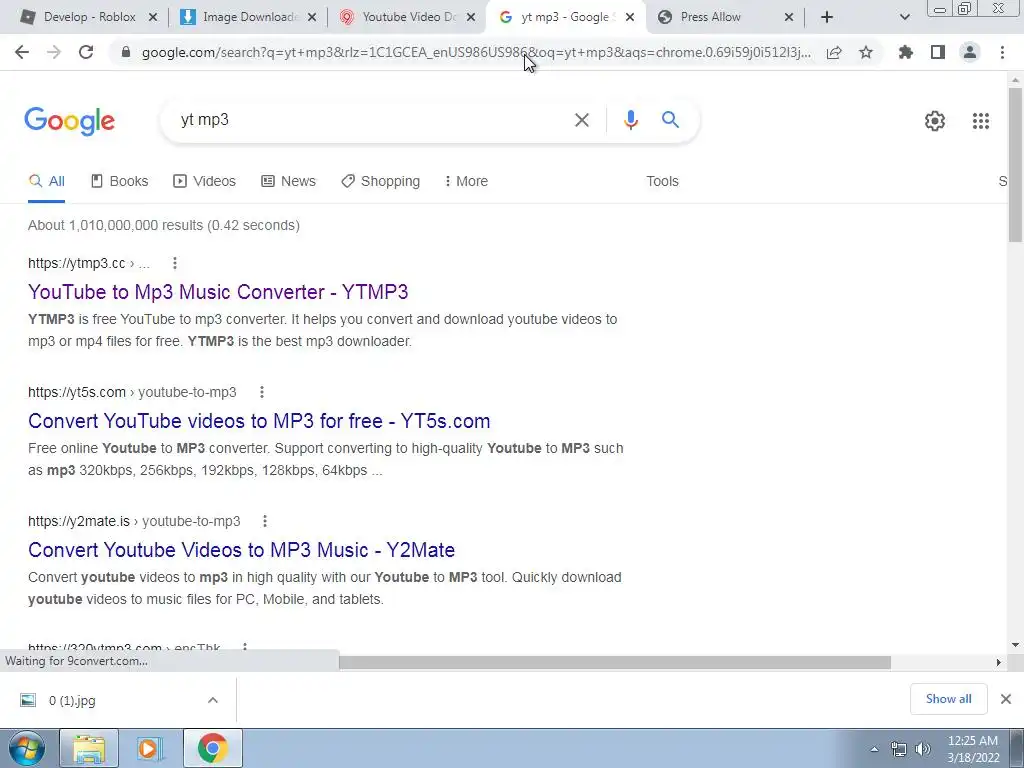This screenshot has width=1024, height=768.
Task: Select the Books search filter
Action: (120, 182)
